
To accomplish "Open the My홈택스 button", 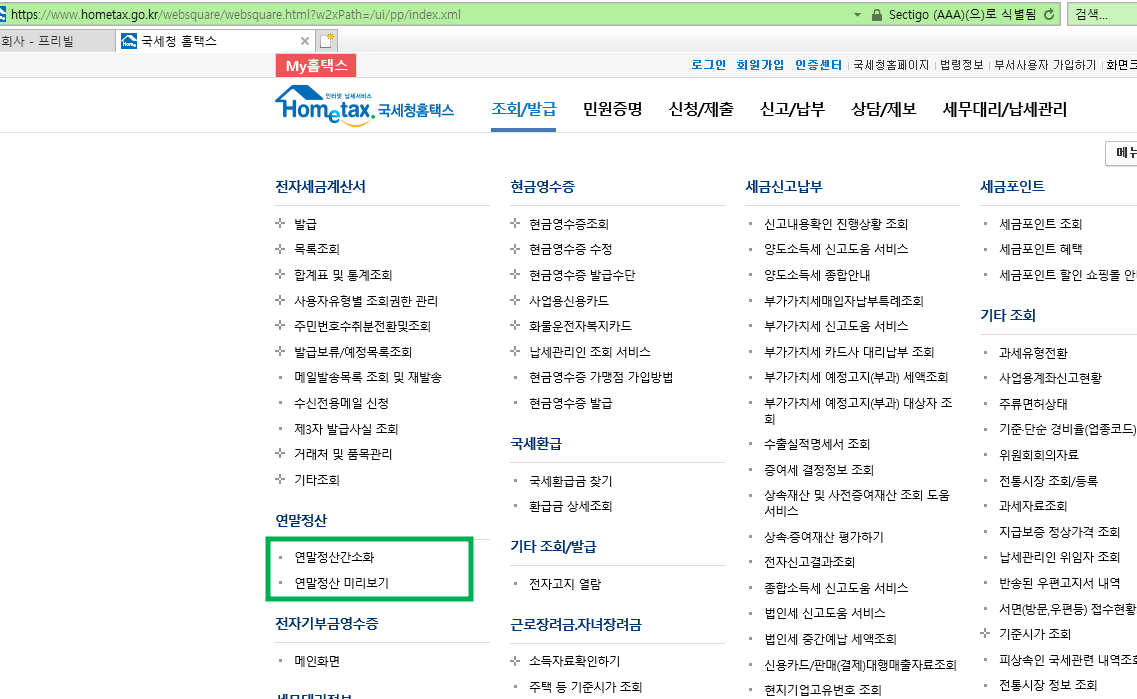I will pyautogui.click(x=316, y=66).
